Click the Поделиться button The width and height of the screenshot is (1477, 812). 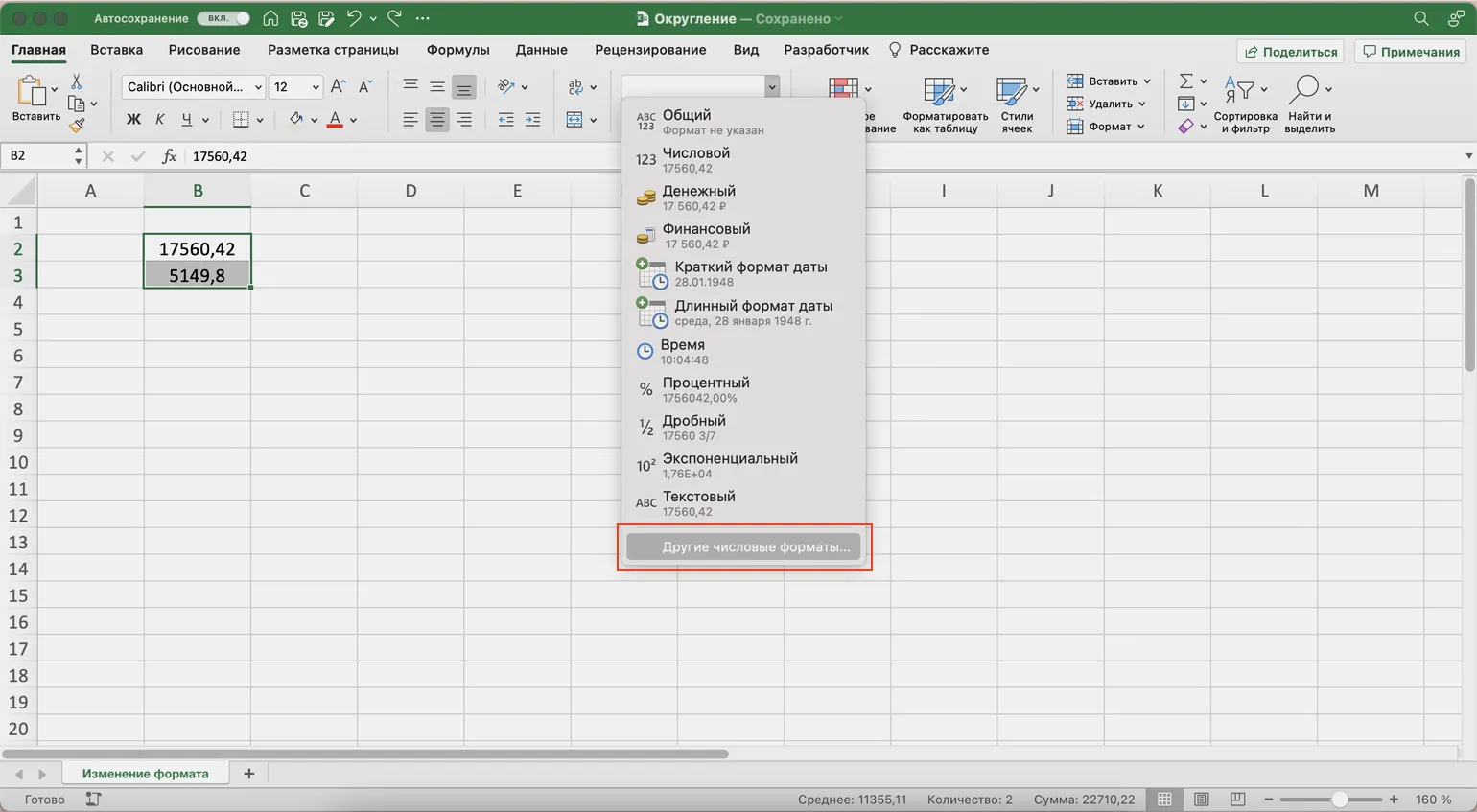point(1290,52)
